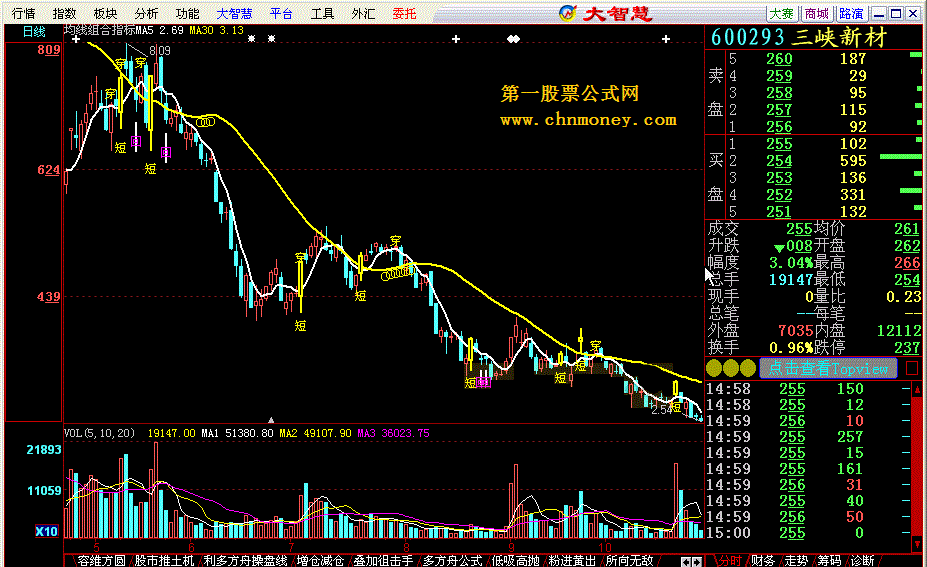Click the www.chnmoney.com link text
927x567 pixels.
[x=588, y=119]
